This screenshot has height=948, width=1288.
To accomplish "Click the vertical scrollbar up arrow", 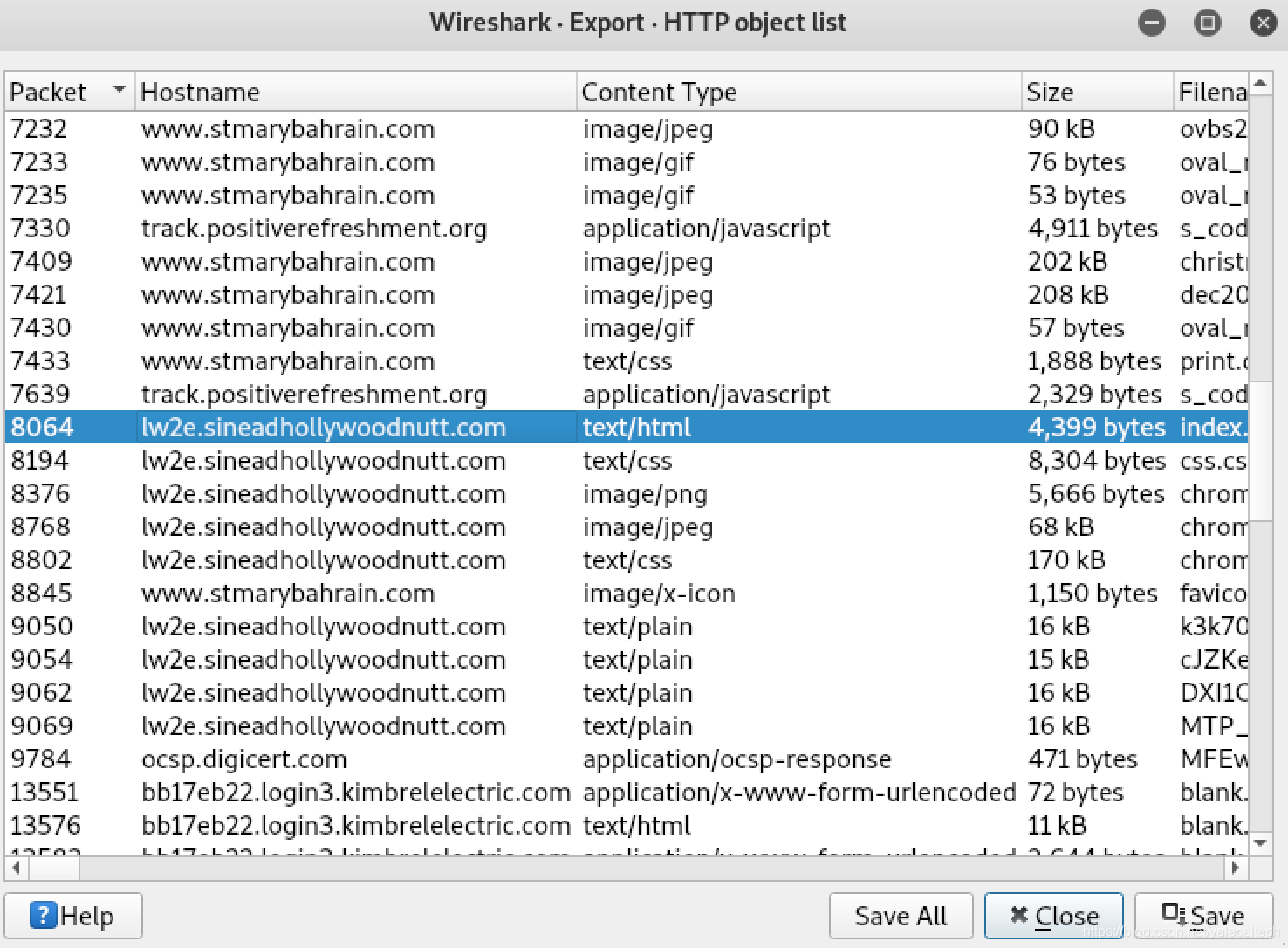I will click(1260, 84).
